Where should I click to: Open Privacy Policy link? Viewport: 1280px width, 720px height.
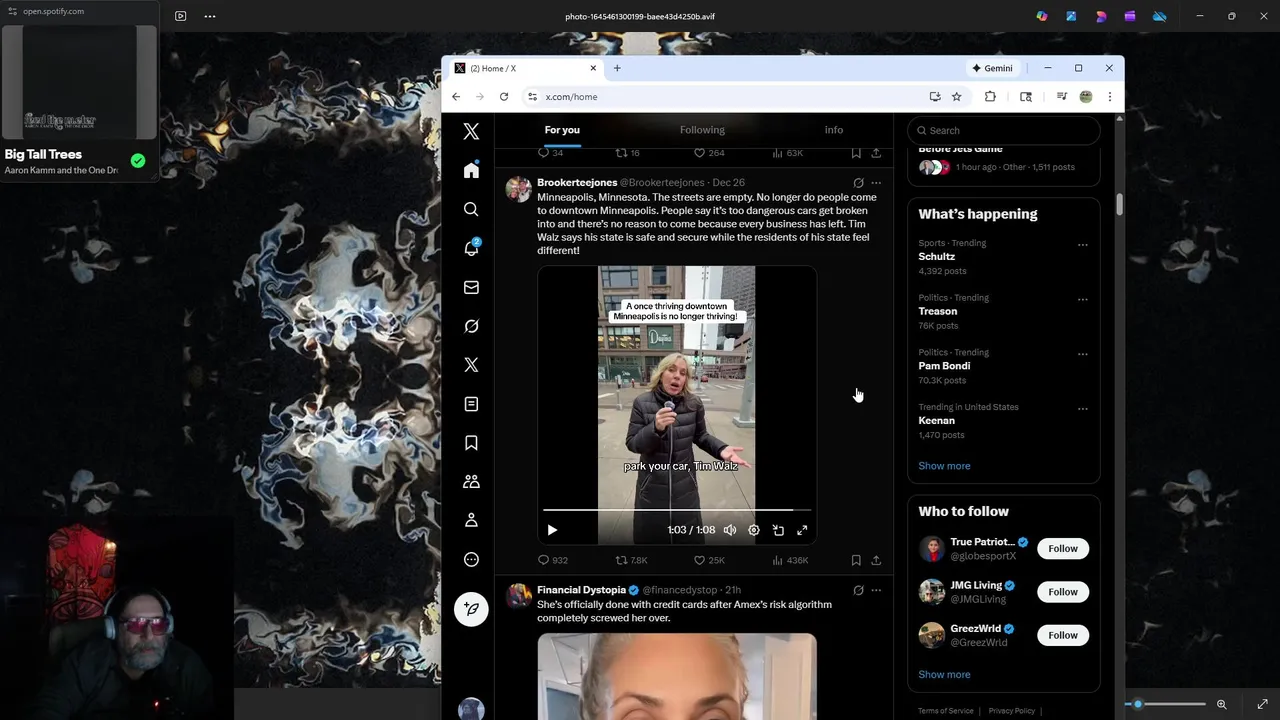1012,711
